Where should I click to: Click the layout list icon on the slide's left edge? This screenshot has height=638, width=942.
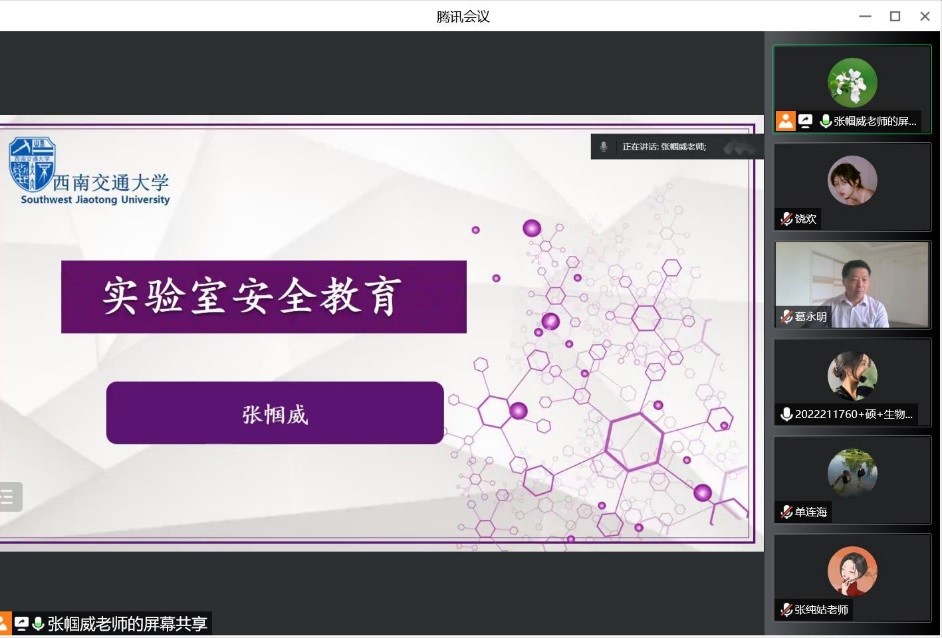(x=8, y=496)
